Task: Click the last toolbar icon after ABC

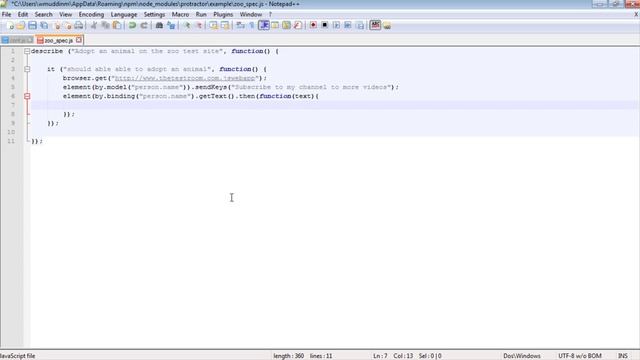Action: [x=387, y=26]
